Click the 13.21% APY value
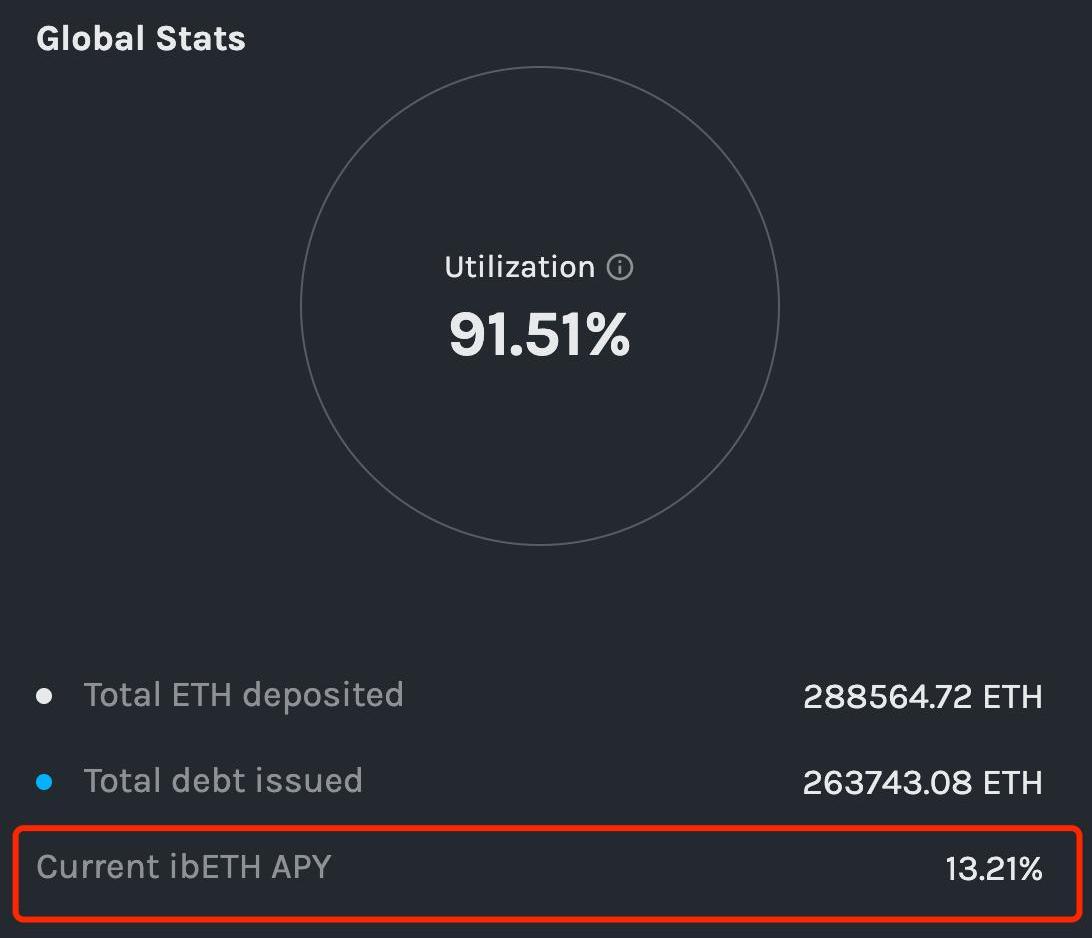 [x=994, y=868]
